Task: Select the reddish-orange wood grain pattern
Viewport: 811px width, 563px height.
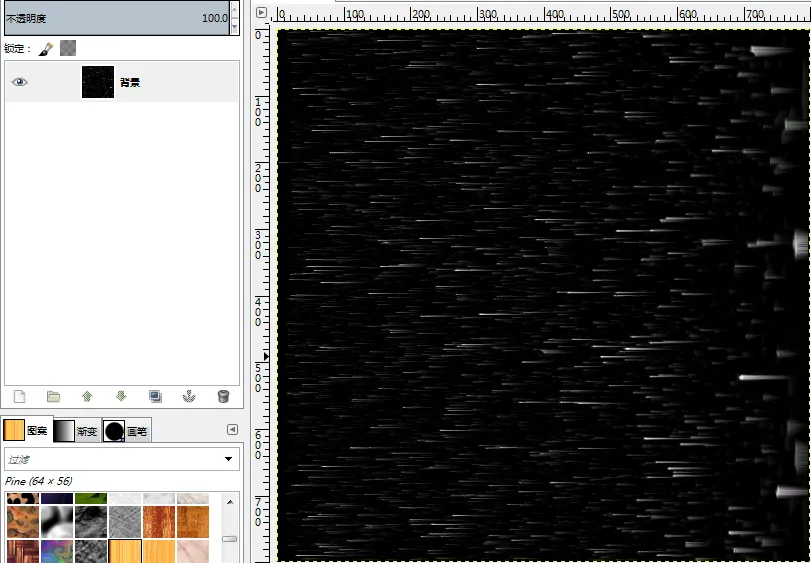Action: (159, 522)
